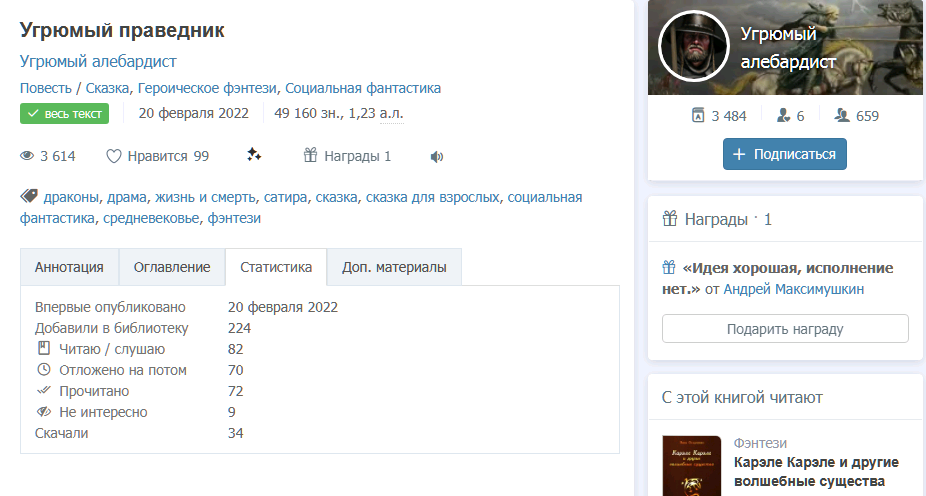Click the sparkle recommend icon

254,155
